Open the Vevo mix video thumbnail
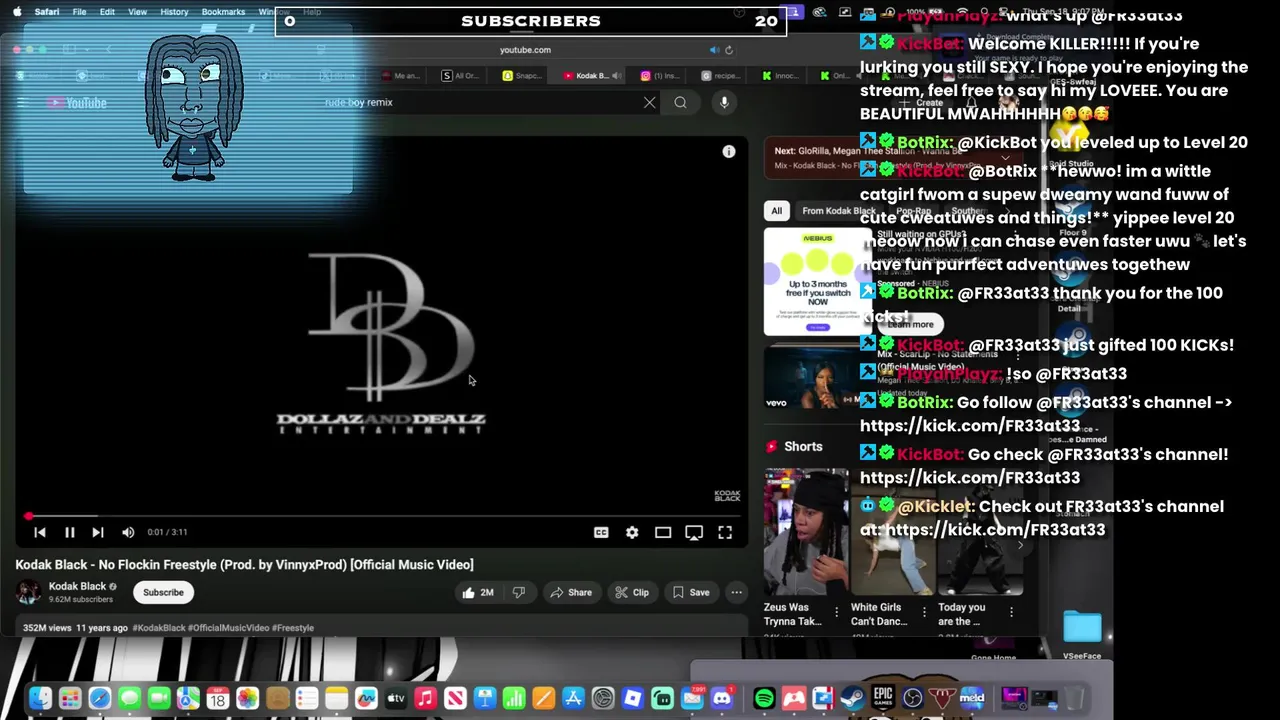The width and height of the screenshot is (1280, 720). coord(817,379)
